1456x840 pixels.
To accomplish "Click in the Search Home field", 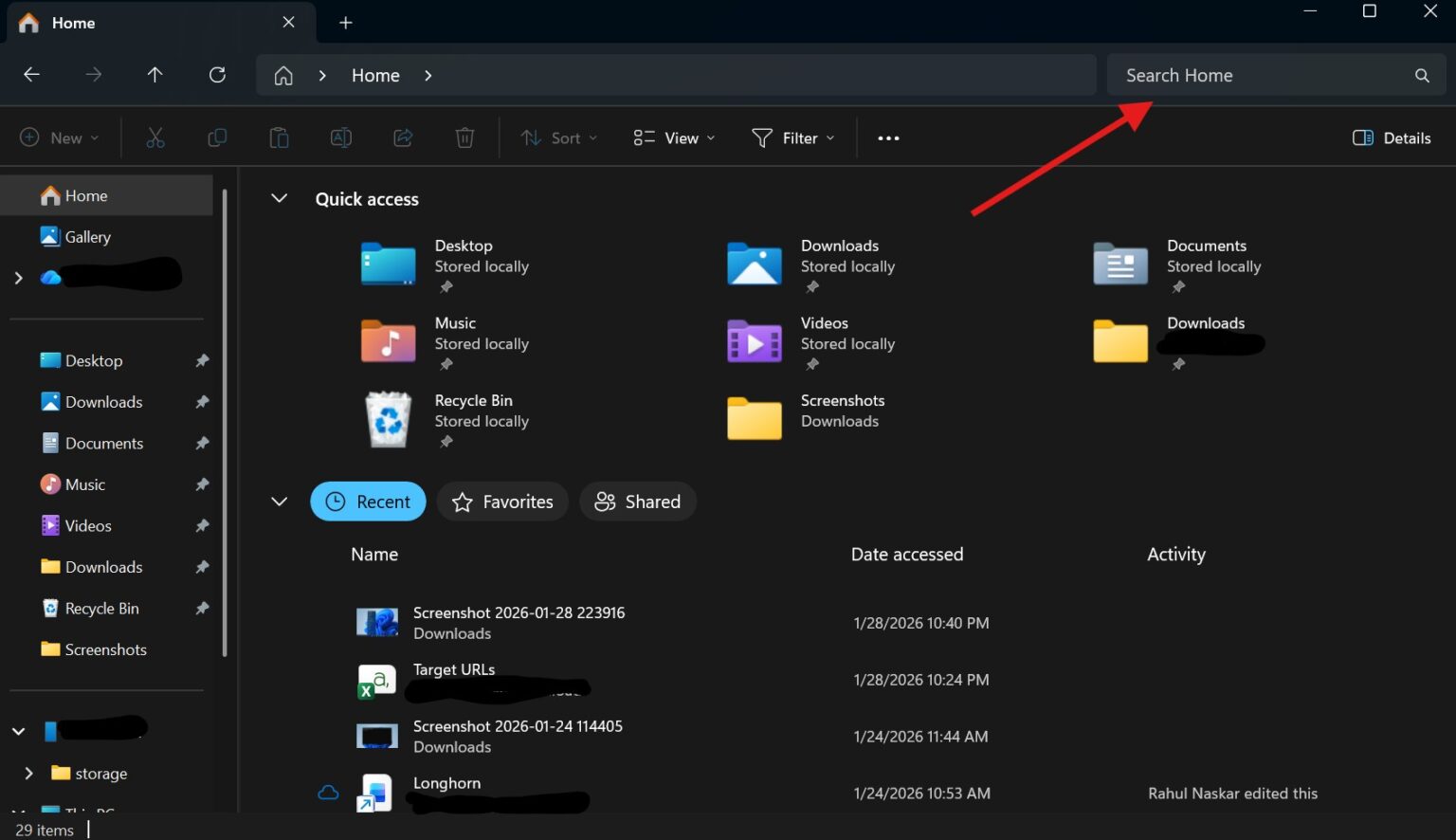I will [1276, 76].
